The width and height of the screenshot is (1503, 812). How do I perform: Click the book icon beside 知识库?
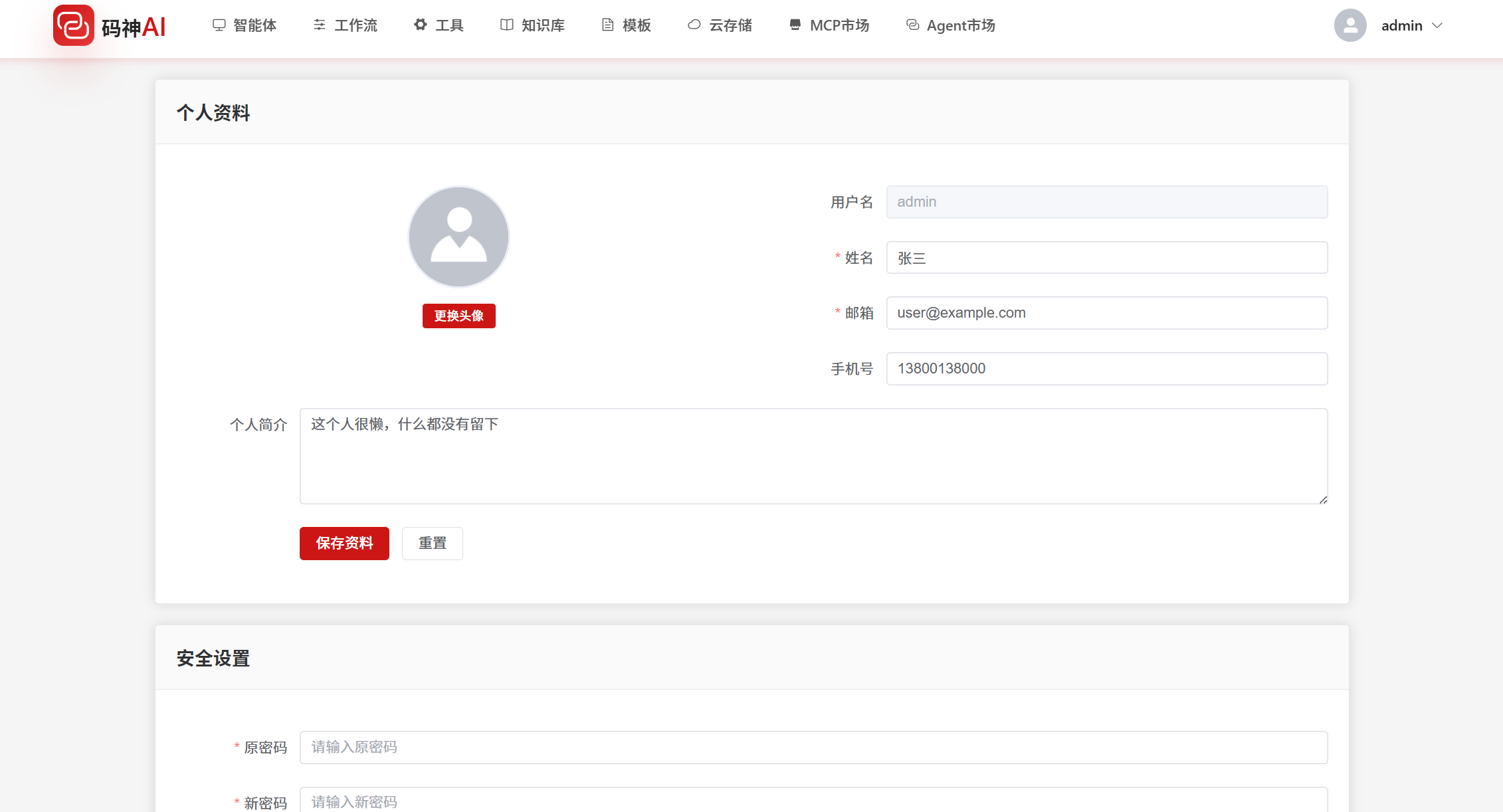pos(506,25)
